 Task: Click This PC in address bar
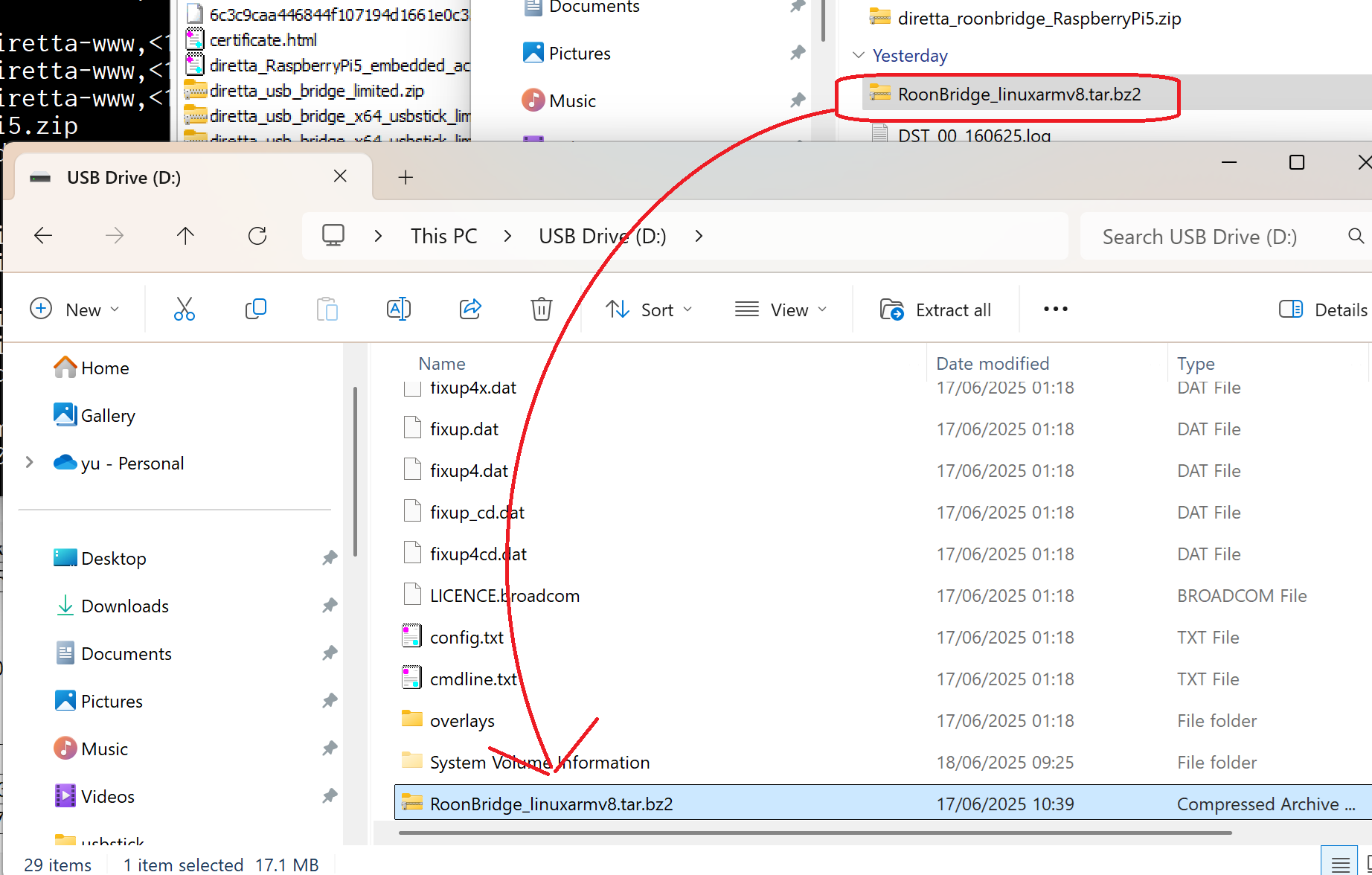pos(443,236)
